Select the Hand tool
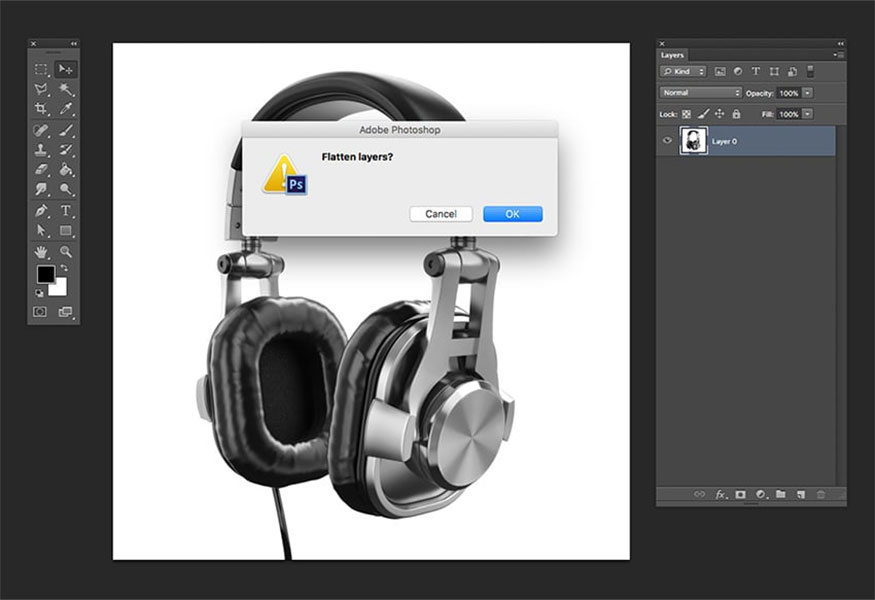 click(41, 251)
